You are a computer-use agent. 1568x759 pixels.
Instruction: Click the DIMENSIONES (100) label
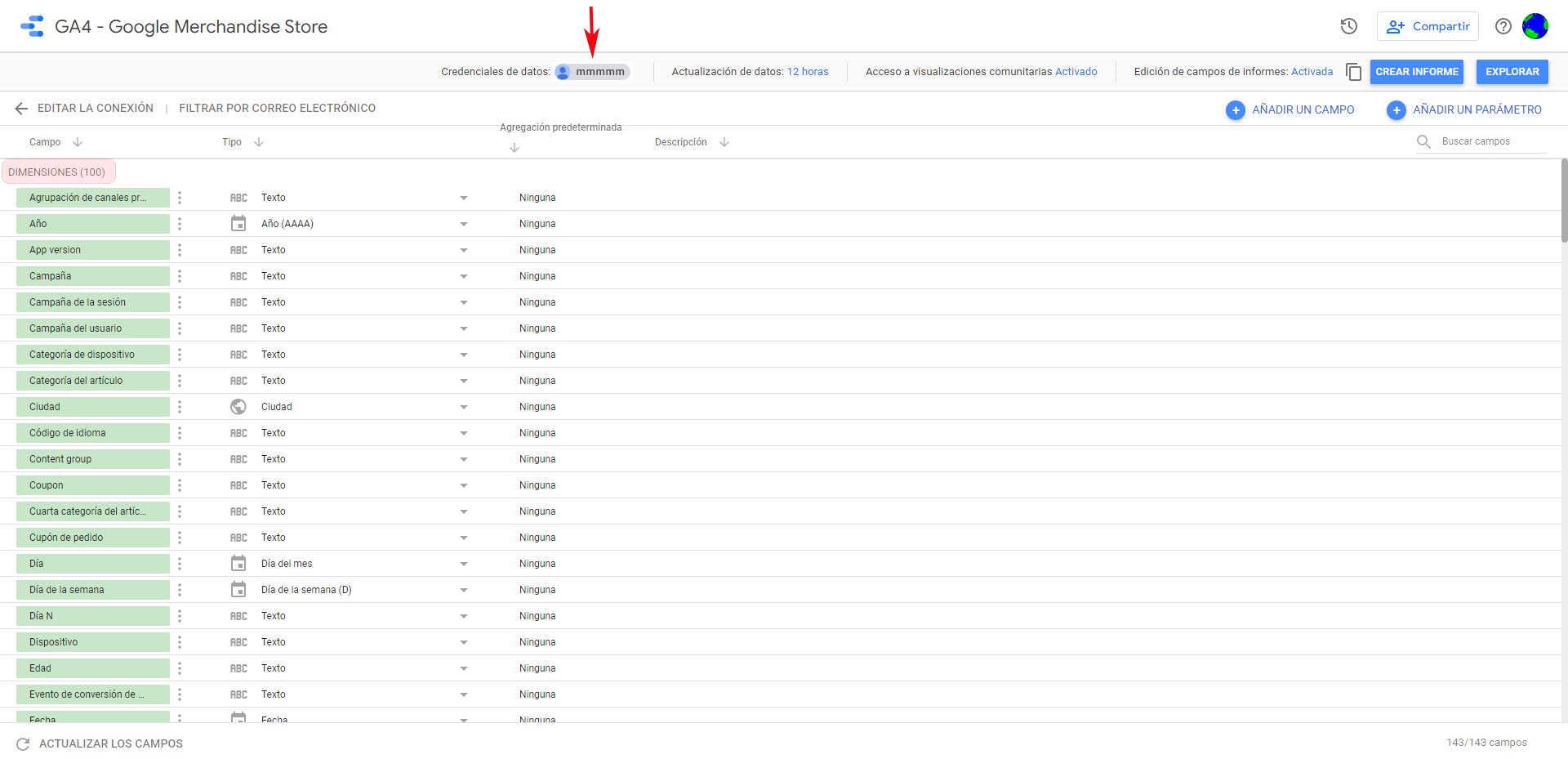(x=58, y=172)
